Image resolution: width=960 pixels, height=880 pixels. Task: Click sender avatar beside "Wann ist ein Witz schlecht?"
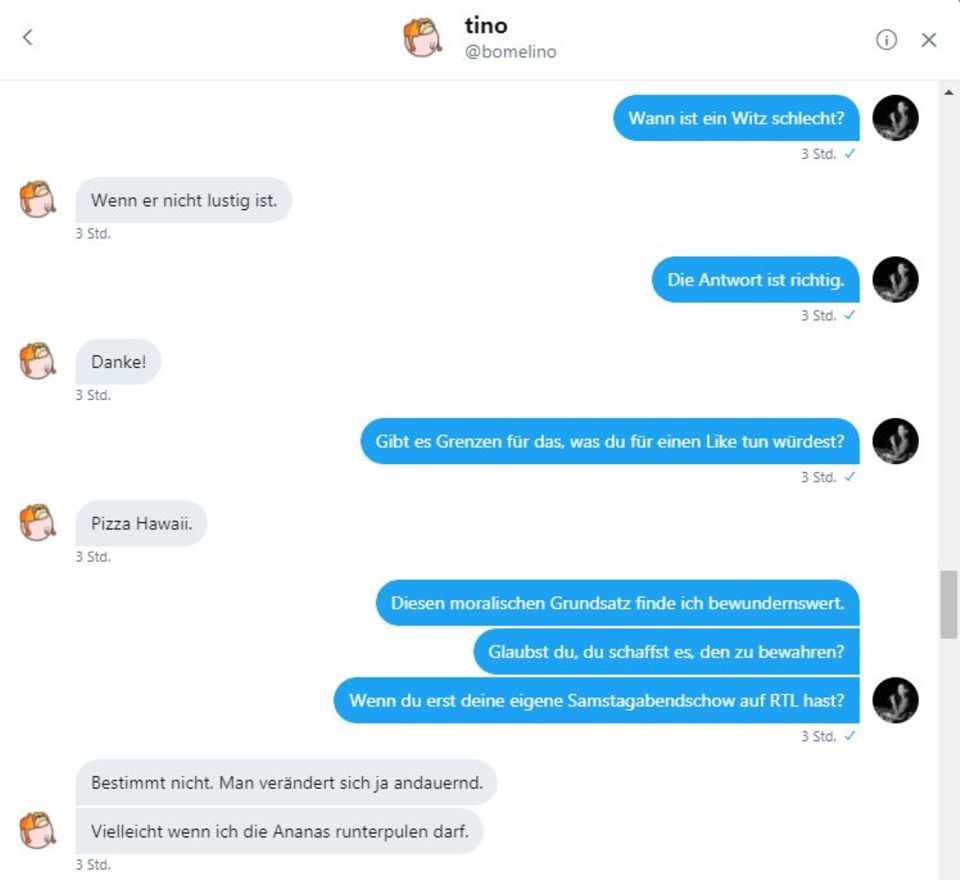[895, 118]
